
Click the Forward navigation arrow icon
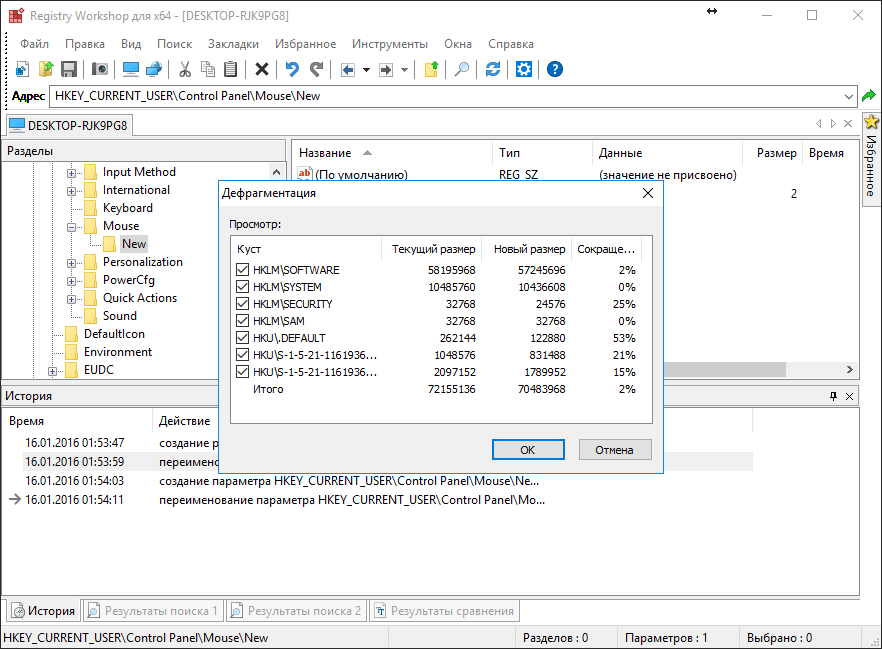click(386, 70)
